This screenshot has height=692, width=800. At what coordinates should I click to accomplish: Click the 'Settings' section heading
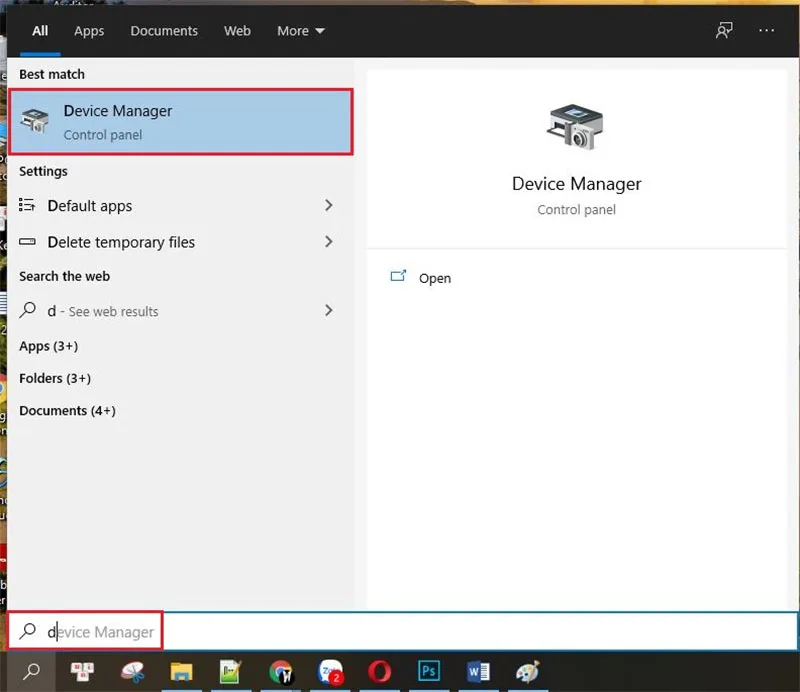43,171
